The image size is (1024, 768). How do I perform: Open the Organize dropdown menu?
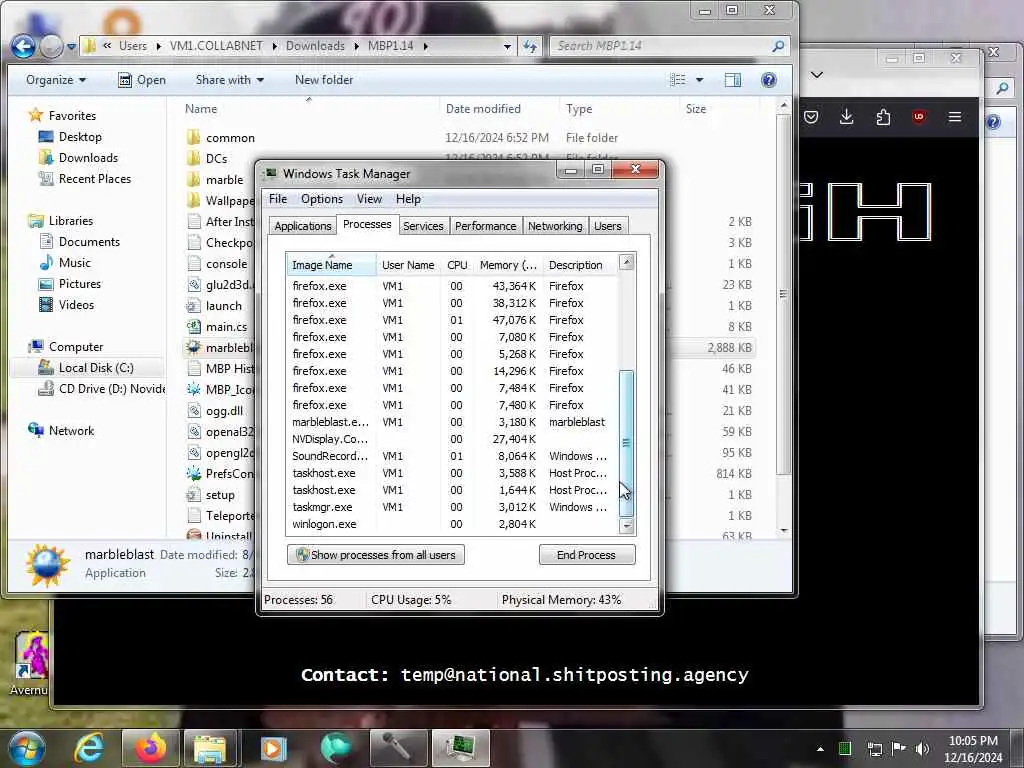tap(56, 80)
